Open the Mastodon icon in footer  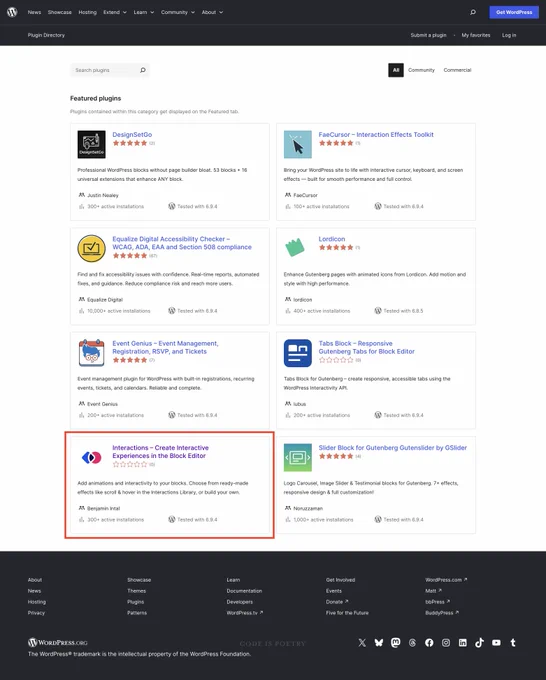click(396, 643)
